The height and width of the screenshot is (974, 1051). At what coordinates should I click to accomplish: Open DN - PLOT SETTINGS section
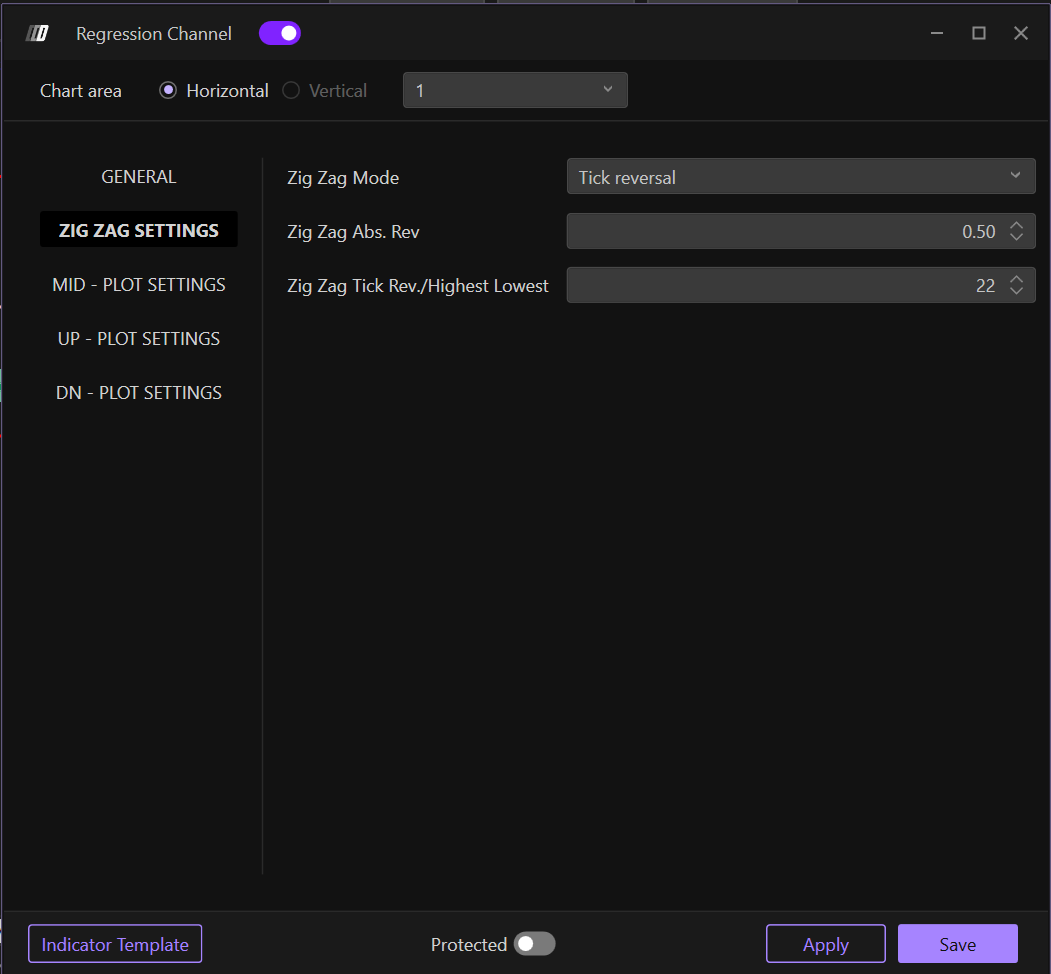click(x=139, y=393)
